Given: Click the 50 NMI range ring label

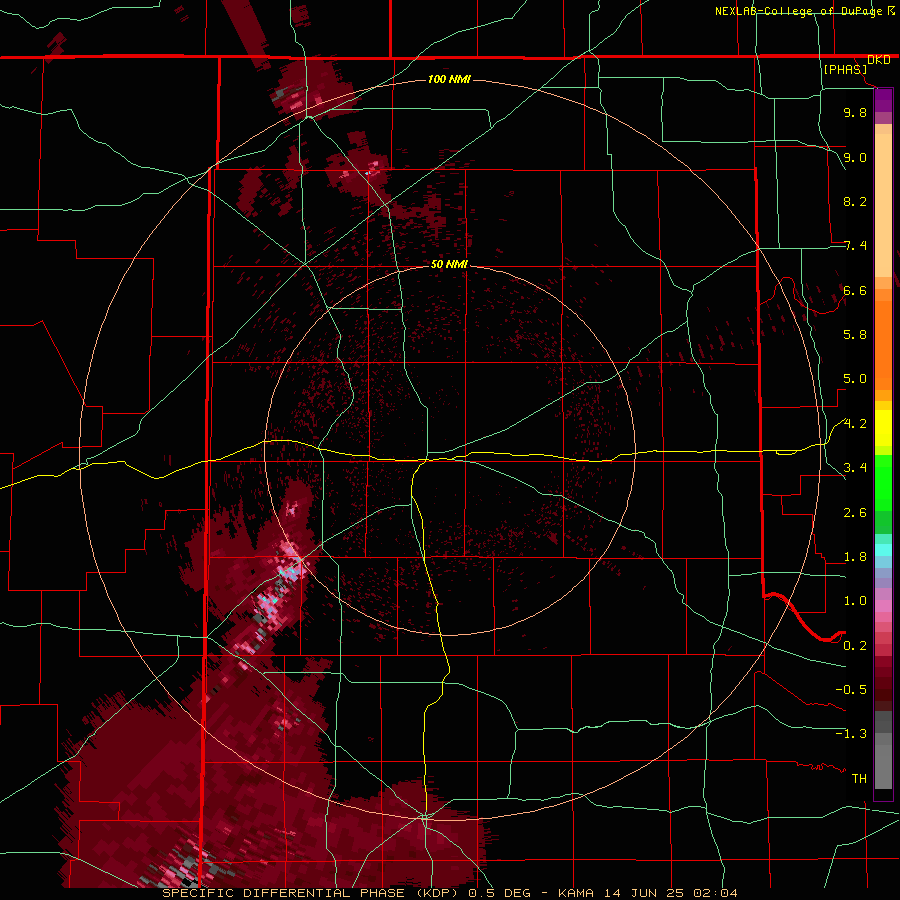Looking at the screenshot, I should pos(449,264).
